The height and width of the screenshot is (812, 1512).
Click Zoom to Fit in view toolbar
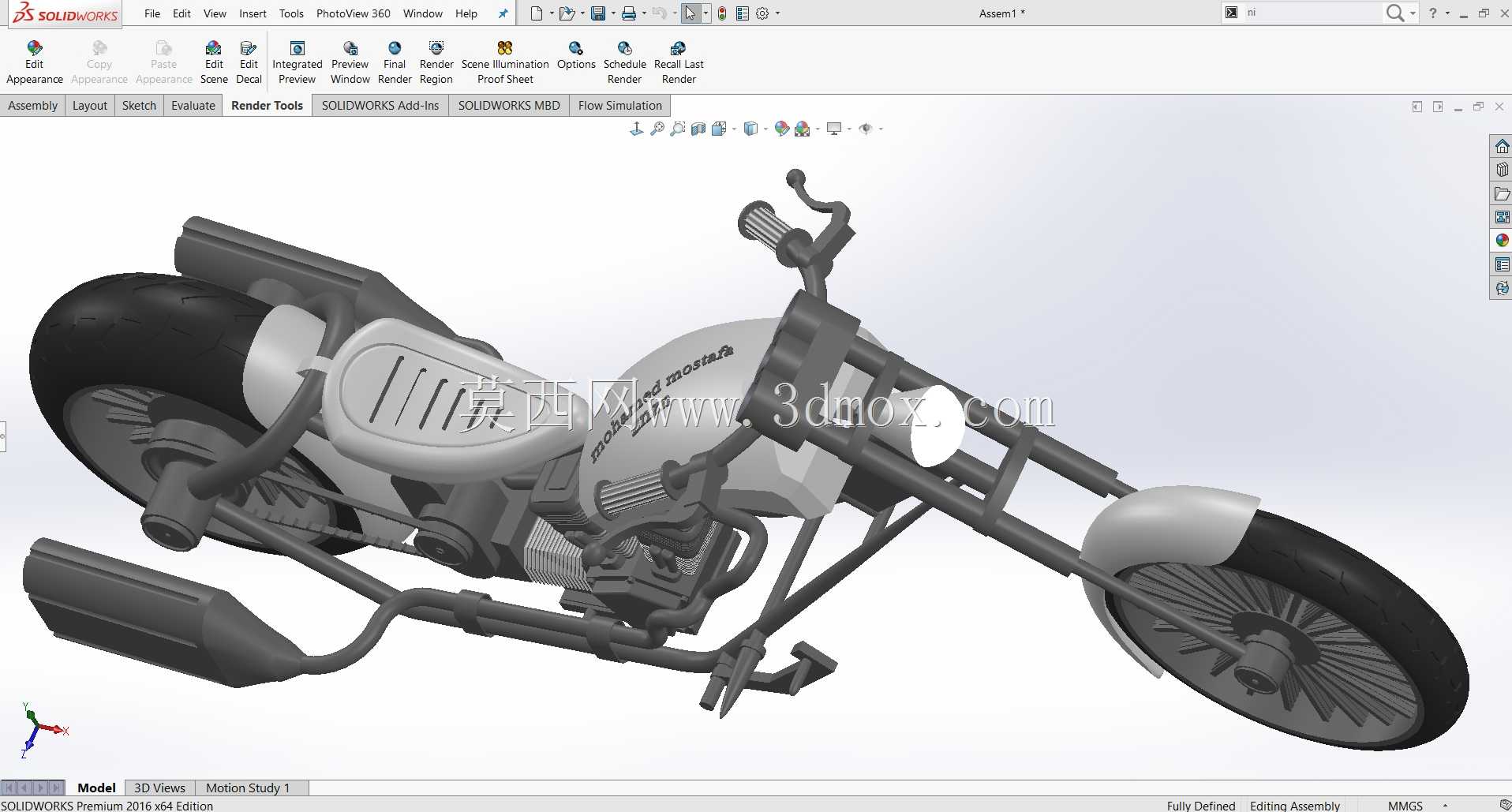[657, 129]
